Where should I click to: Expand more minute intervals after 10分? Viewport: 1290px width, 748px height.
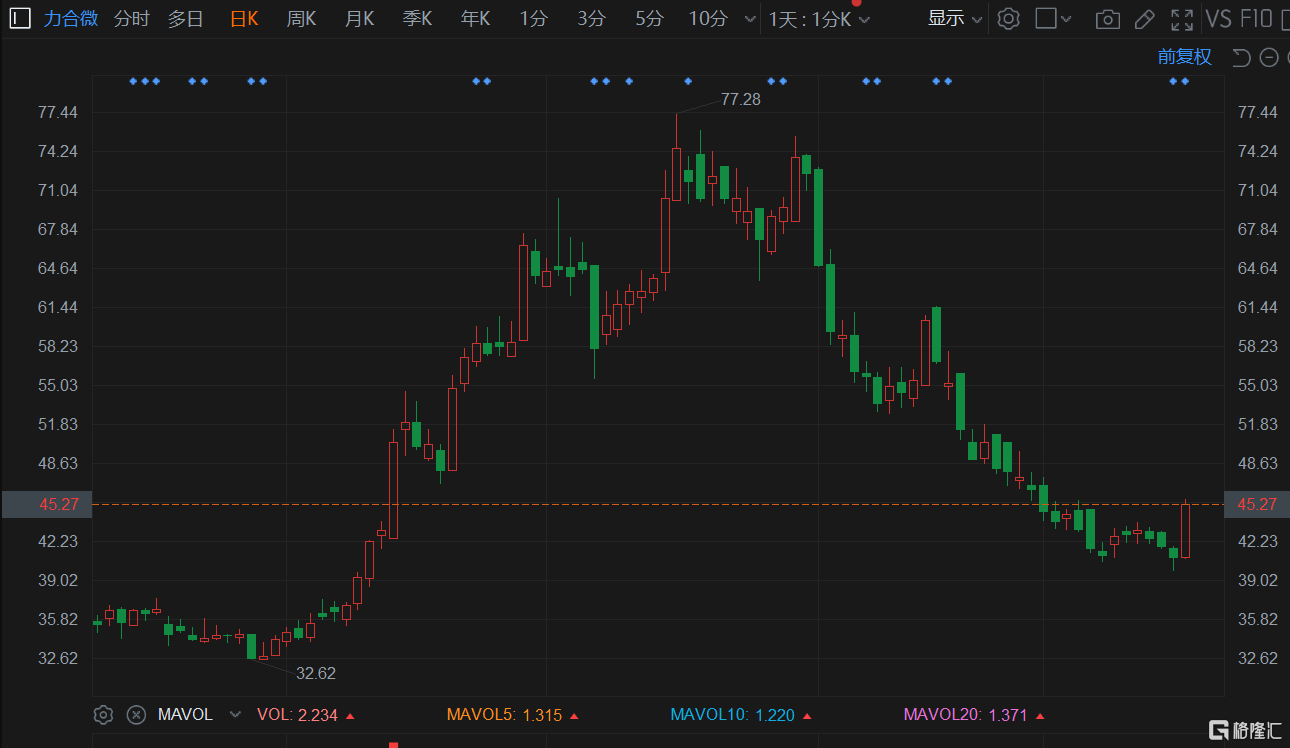(751, 19)
